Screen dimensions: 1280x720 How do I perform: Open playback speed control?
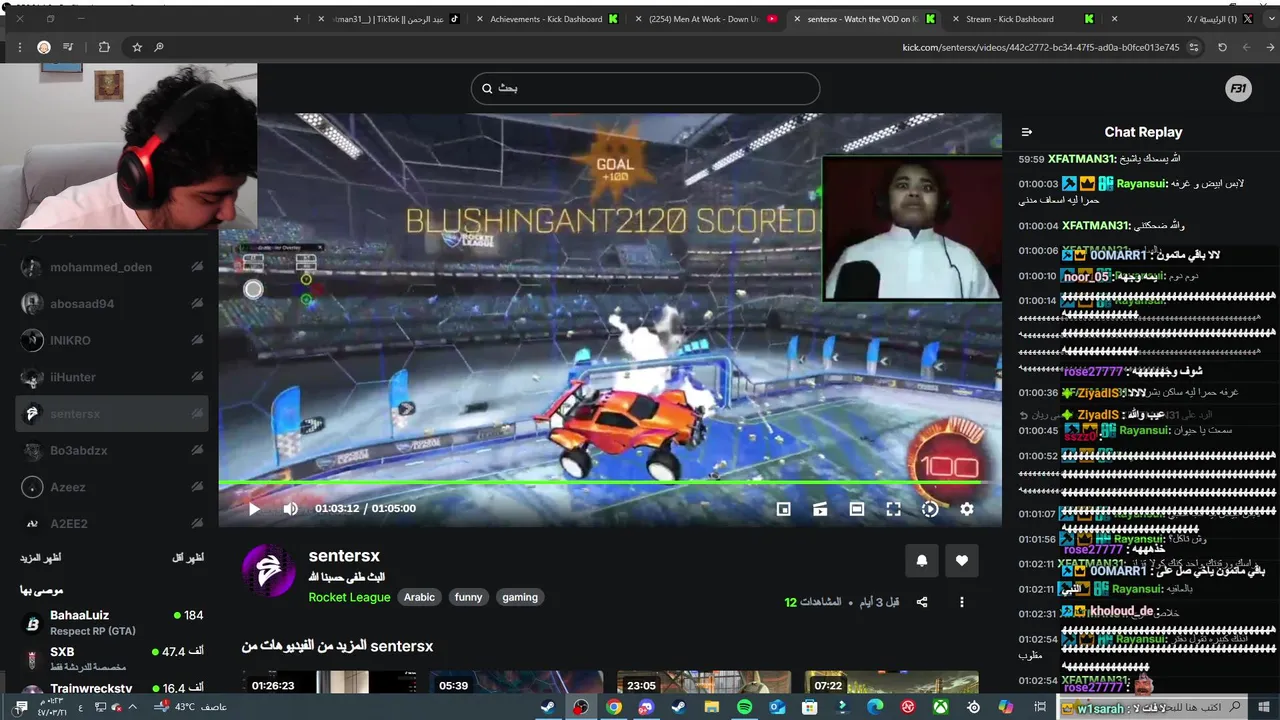pyautogui.click(x=930, y=509)
